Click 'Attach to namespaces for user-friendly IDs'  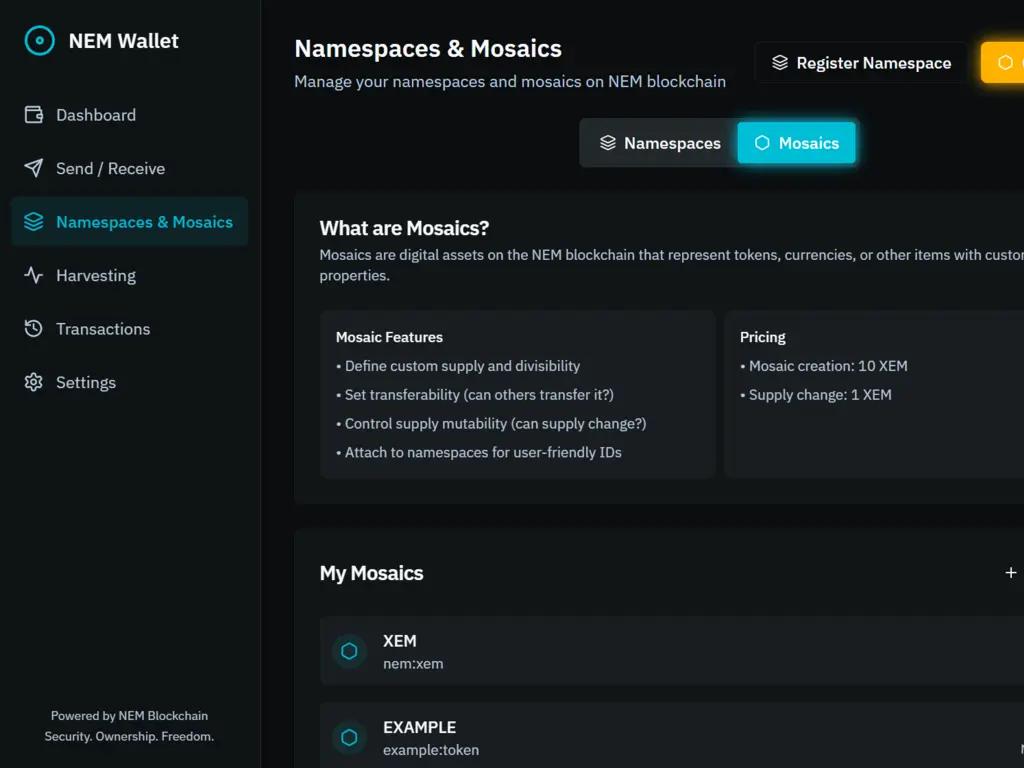tap(483, 452)
